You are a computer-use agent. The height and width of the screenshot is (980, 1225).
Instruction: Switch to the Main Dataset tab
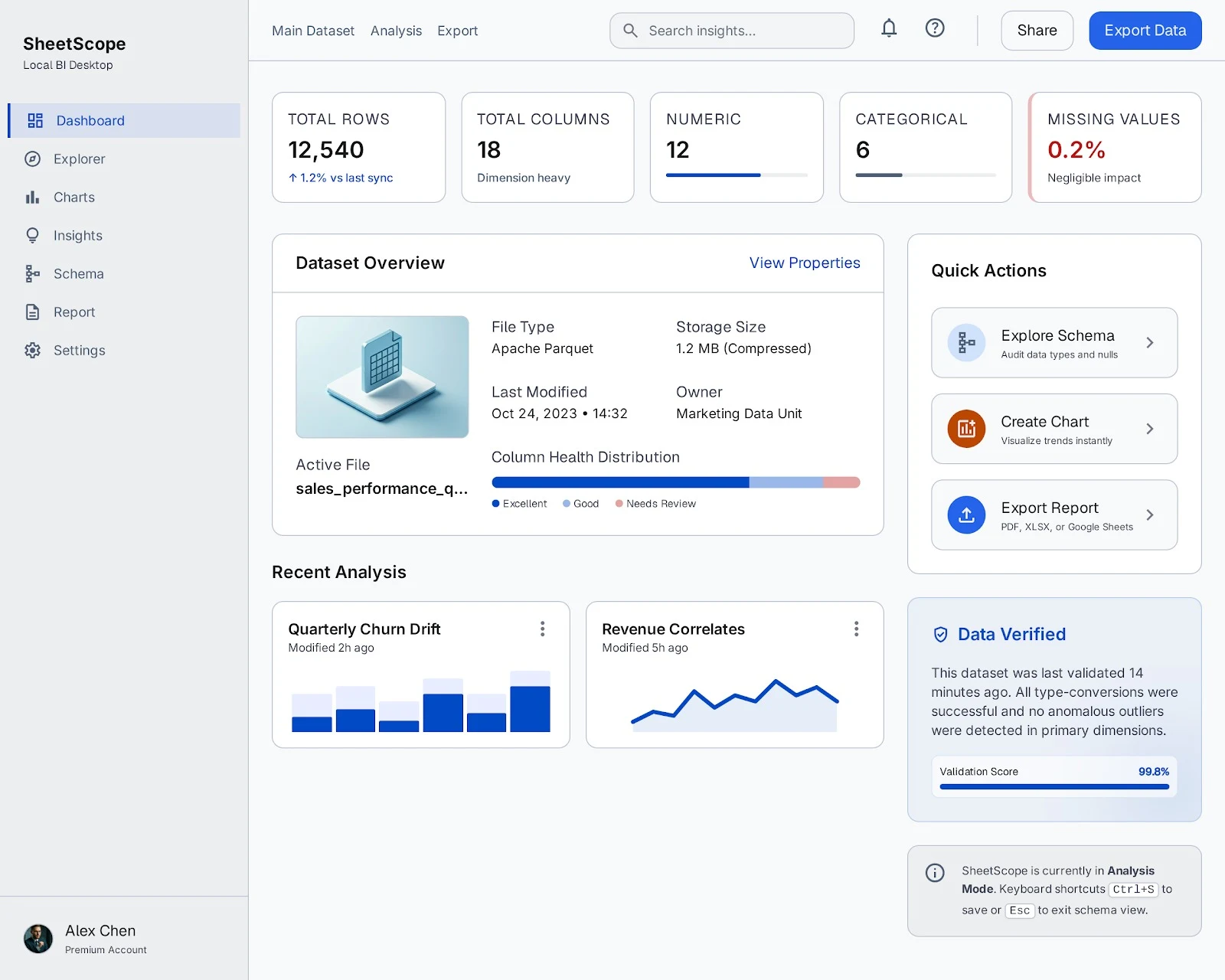coord(313,31)
